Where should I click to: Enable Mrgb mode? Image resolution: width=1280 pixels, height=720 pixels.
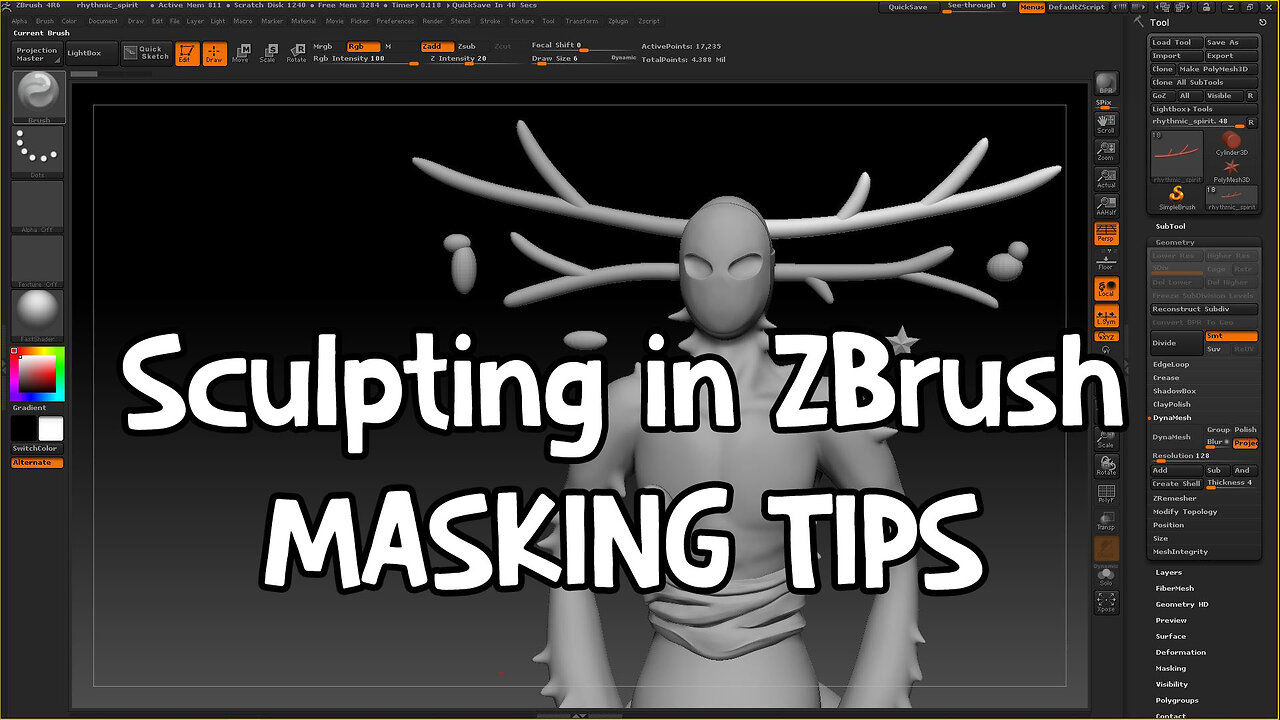(324, 46)
